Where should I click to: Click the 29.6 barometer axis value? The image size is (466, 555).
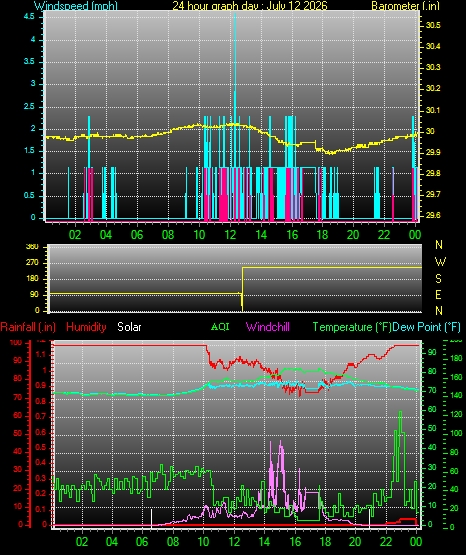click(433, 215)
